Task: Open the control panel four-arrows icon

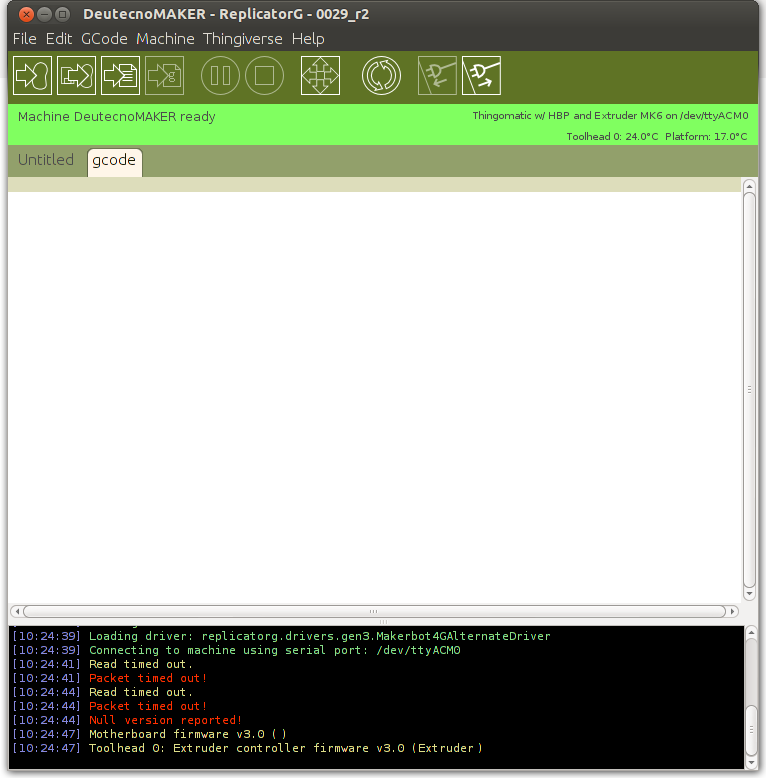Action: [x=320, y=76]
